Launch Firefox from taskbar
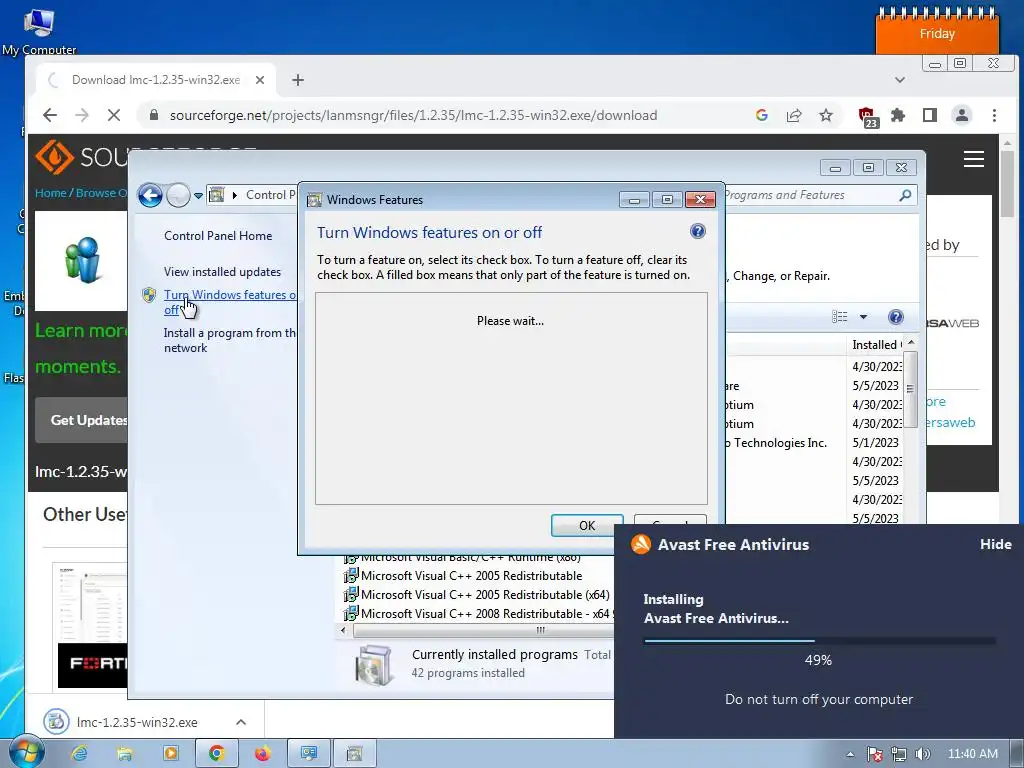 tap(263, 754)
